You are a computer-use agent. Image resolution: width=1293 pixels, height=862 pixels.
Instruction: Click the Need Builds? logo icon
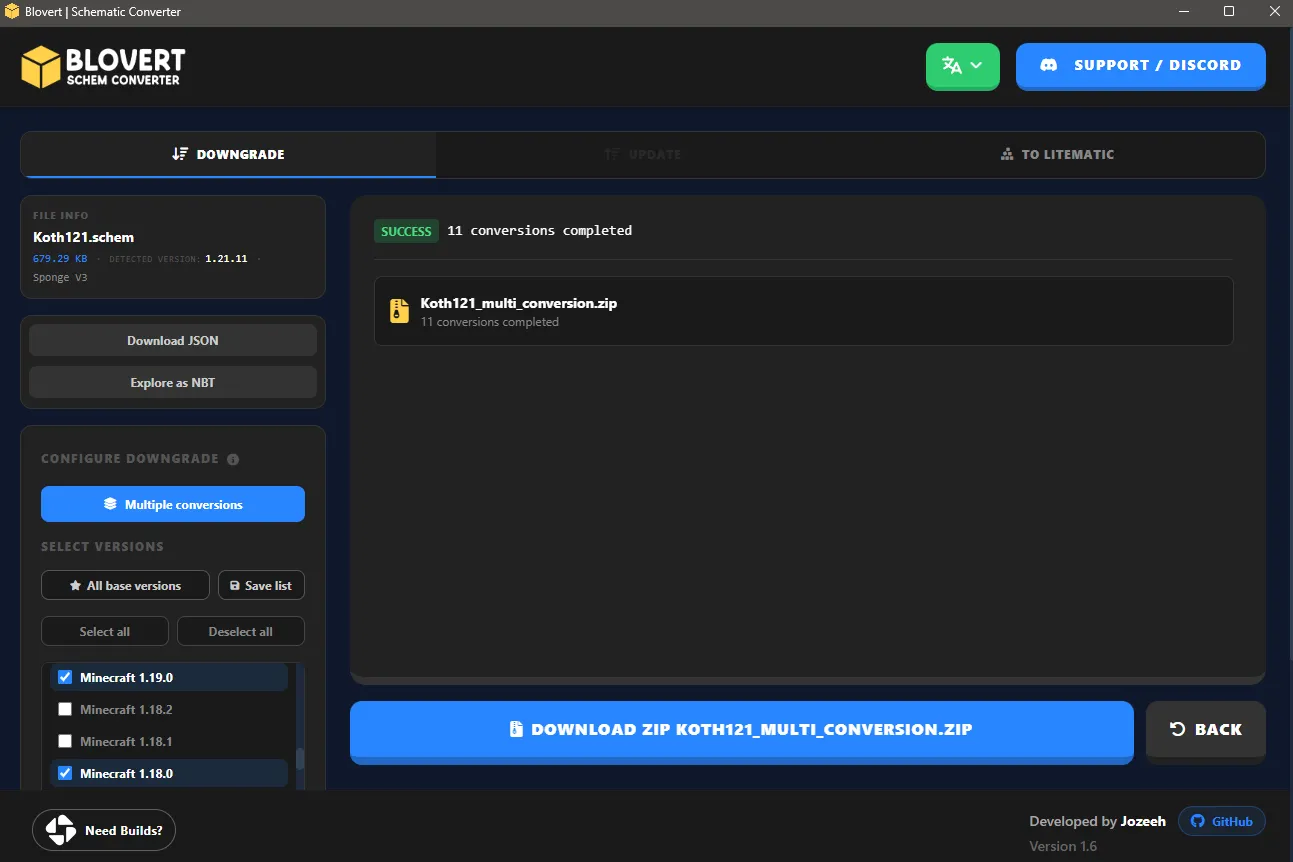pyautogui.click(x=60, y=830)
